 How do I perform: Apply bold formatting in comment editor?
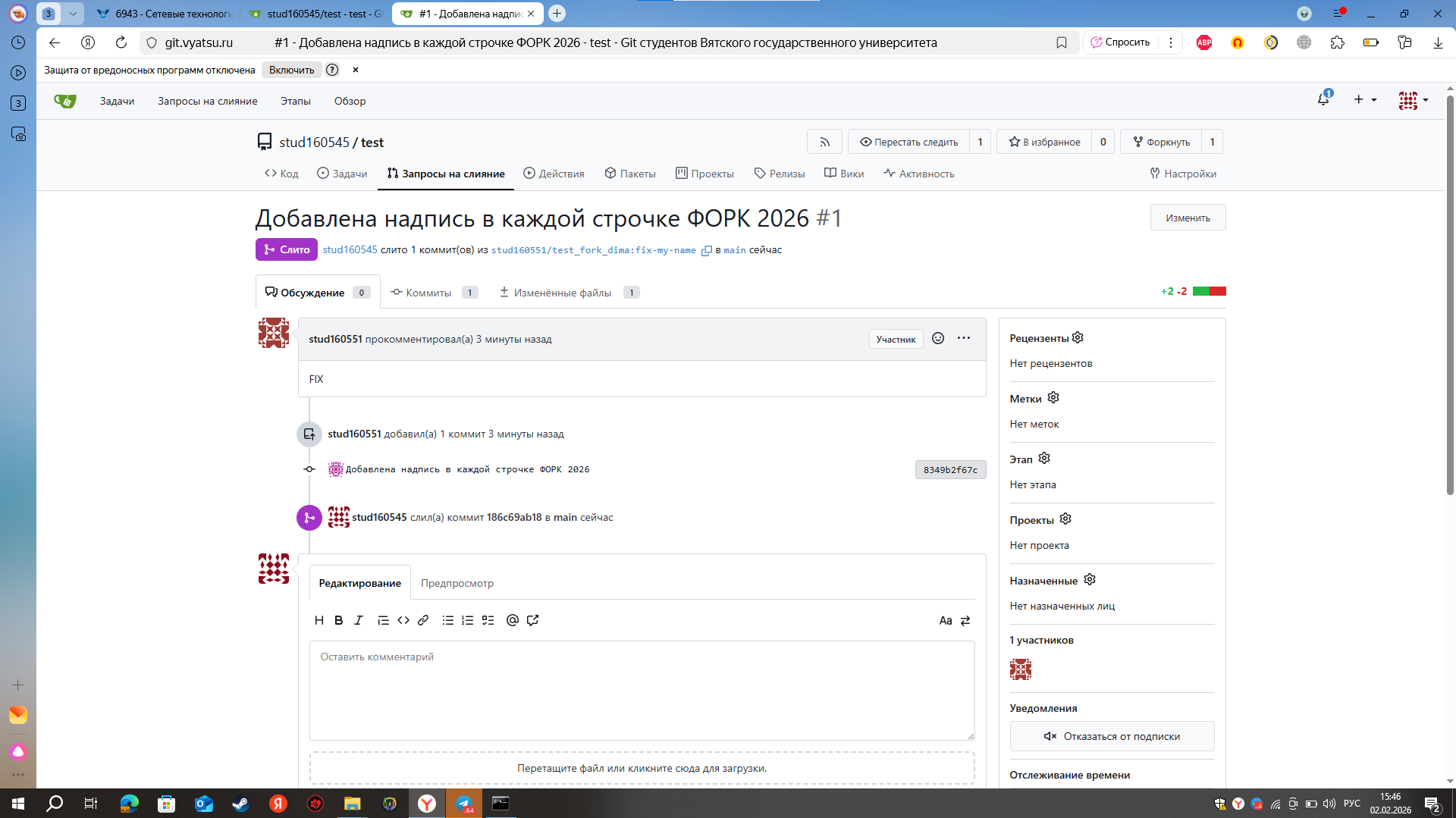339,620
